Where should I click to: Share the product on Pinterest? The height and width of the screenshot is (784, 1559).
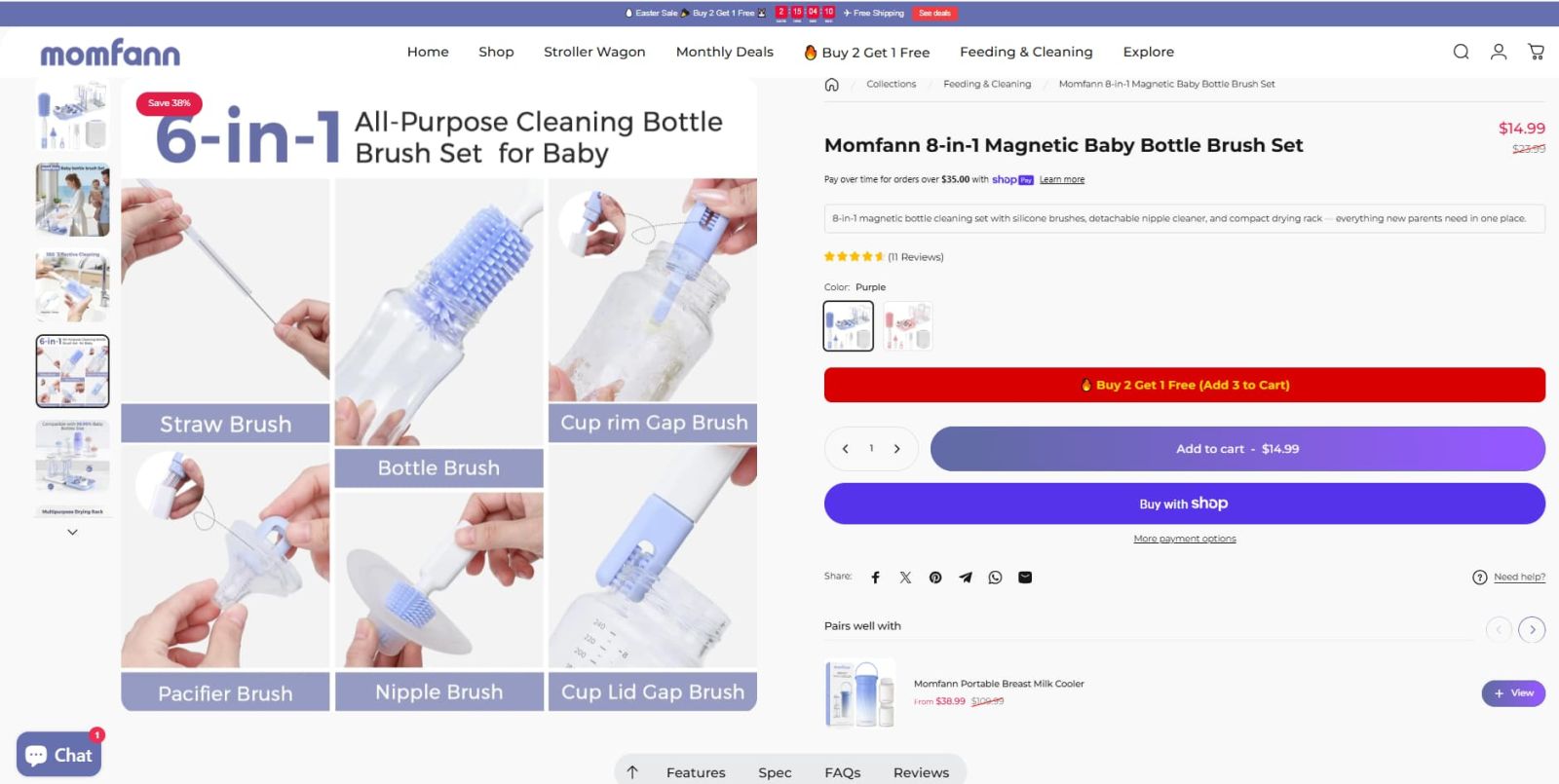click(935, 577)
